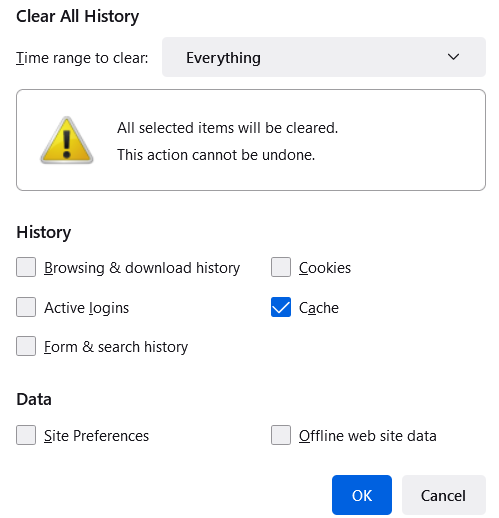Viewport: 499px width, 518px height.
Task: Dismiss the dialog with Cancel
Action: (444, 495)
